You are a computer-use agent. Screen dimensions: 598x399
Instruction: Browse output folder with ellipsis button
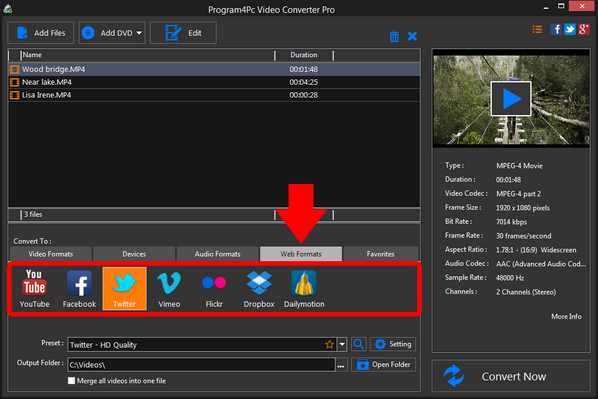341,365
